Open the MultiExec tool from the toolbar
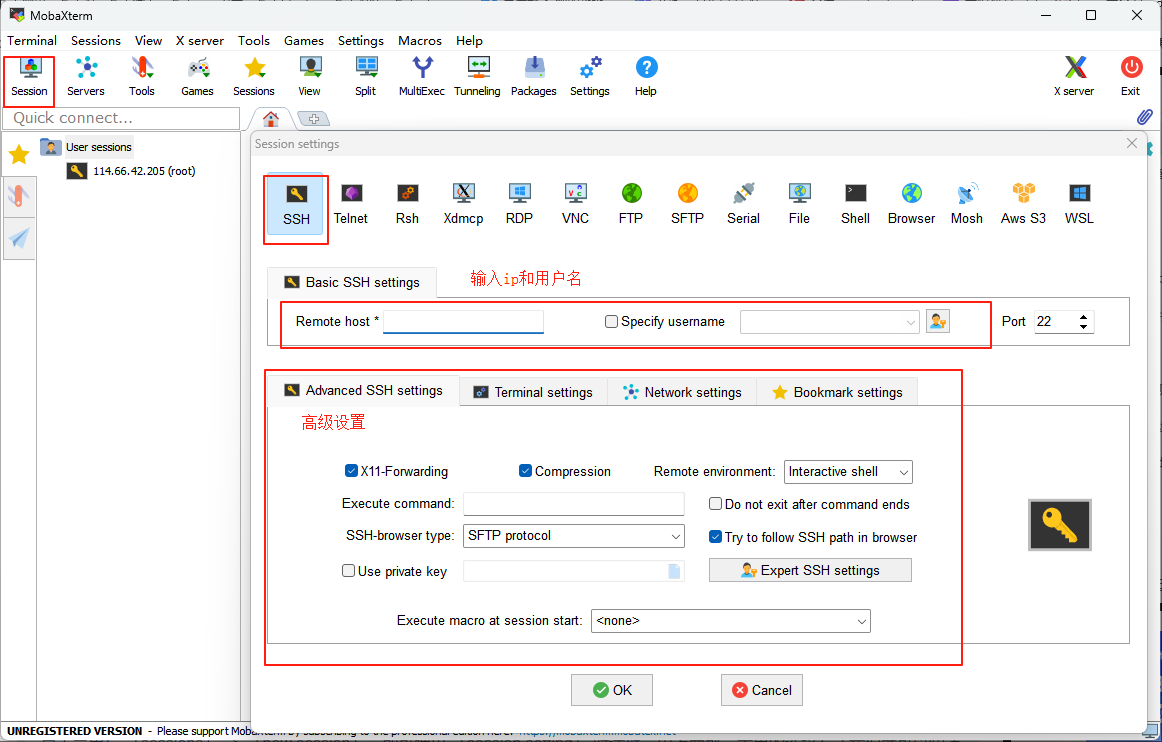This screenshot has width=1162, height=742. (421, 76)
